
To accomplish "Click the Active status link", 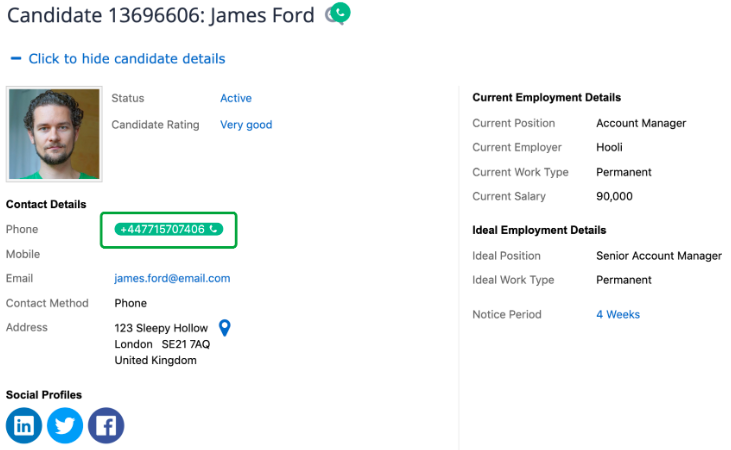I will (236, 98).
